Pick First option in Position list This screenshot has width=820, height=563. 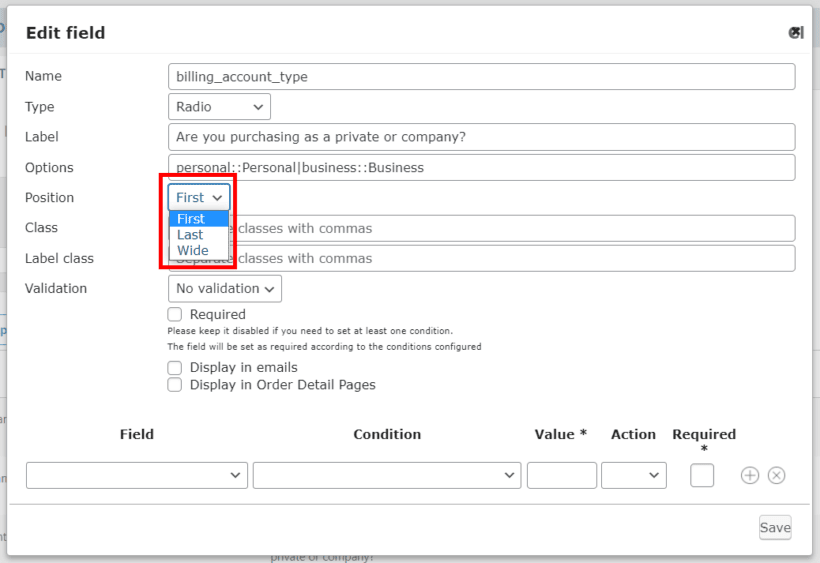click(191, 219)
